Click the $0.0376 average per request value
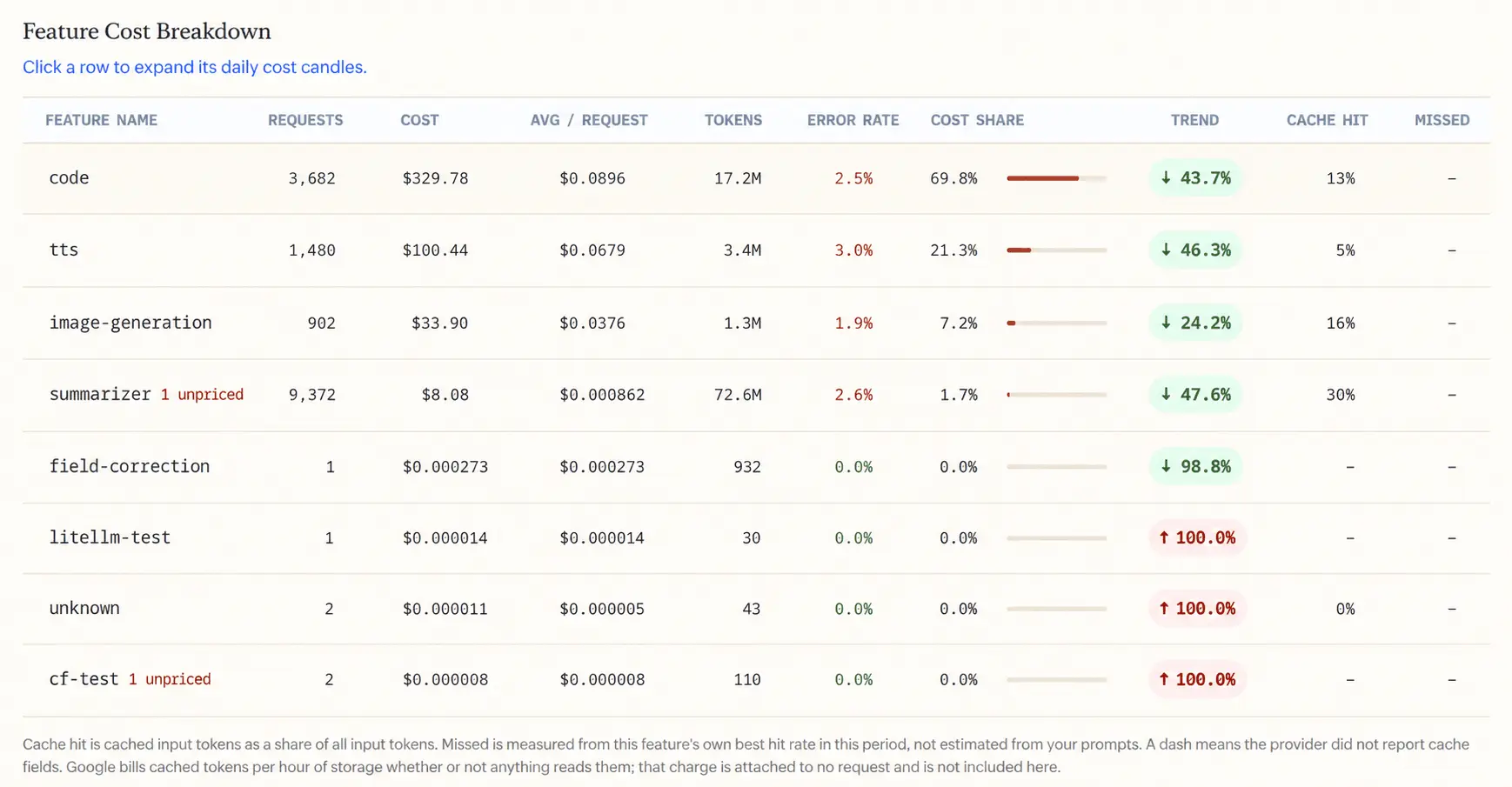Image resolution: width=1512 pixels, height=787 pixels. click(592, 323)
